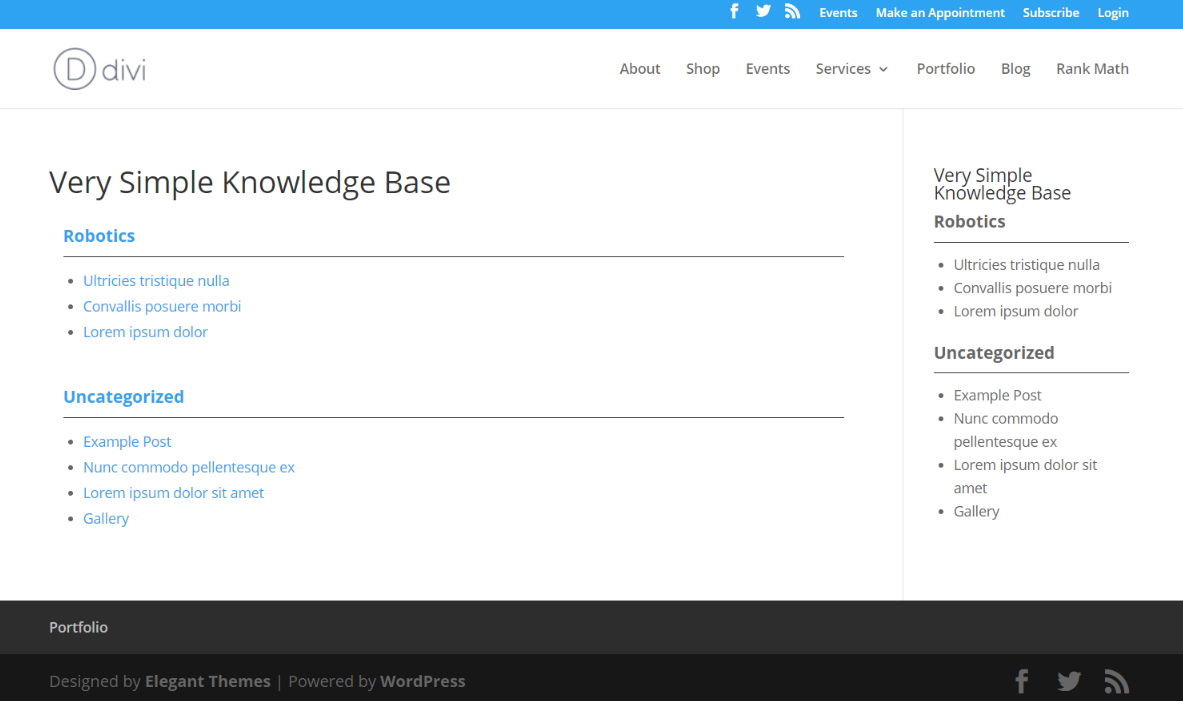Open the footer Twitter icon

point(1069,682)
